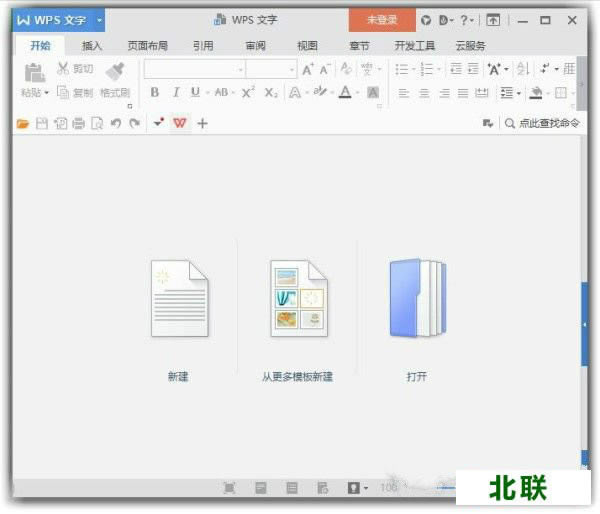Switch to the 页面布局 tab
The height and width of the screenshot is (514, 600).
click(x=147, y=46)
